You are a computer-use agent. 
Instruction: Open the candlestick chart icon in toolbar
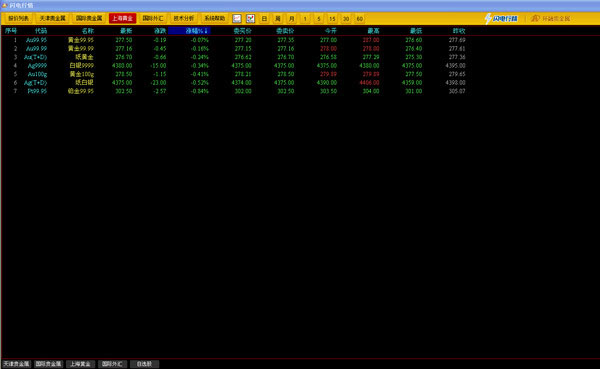251,18
